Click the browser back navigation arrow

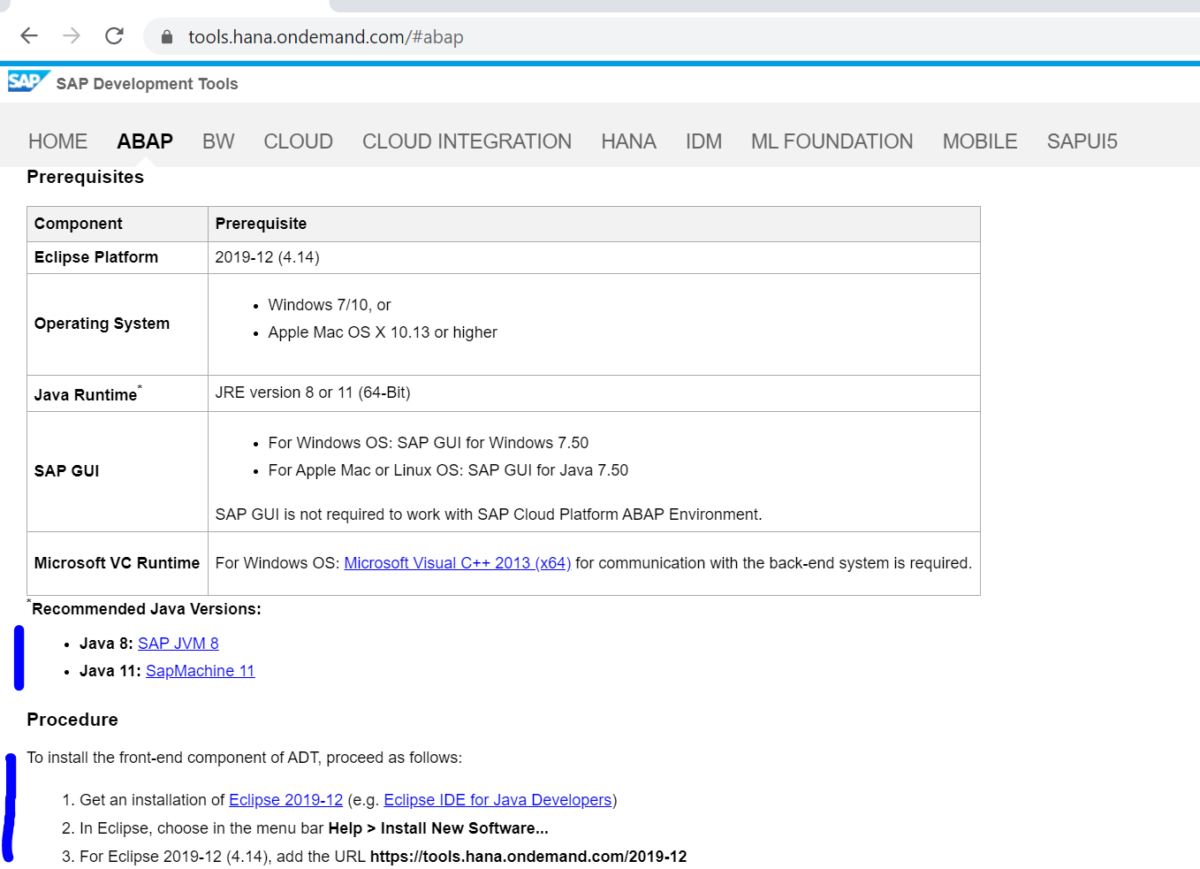[x=29, y=35]
